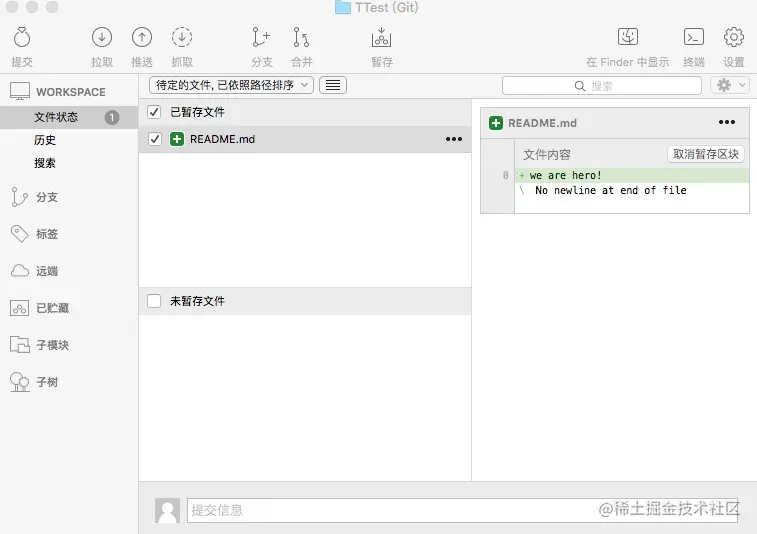Click the badge count 1 on 文件状态

point(112,117)
